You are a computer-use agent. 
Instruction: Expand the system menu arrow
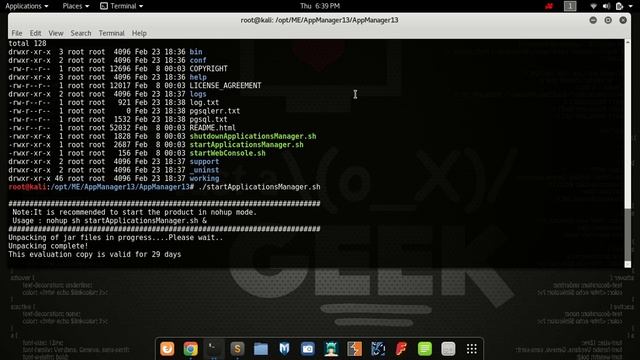click(630, 6)
